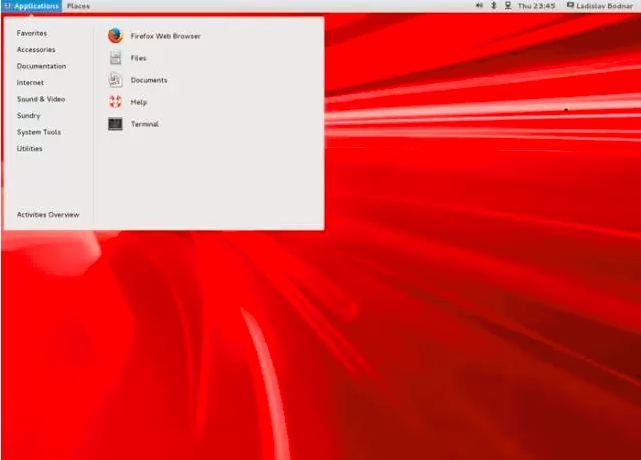Click the Firefox Web Browser label
The height and width of the screenshot is (460, 641).
point(166,36)
